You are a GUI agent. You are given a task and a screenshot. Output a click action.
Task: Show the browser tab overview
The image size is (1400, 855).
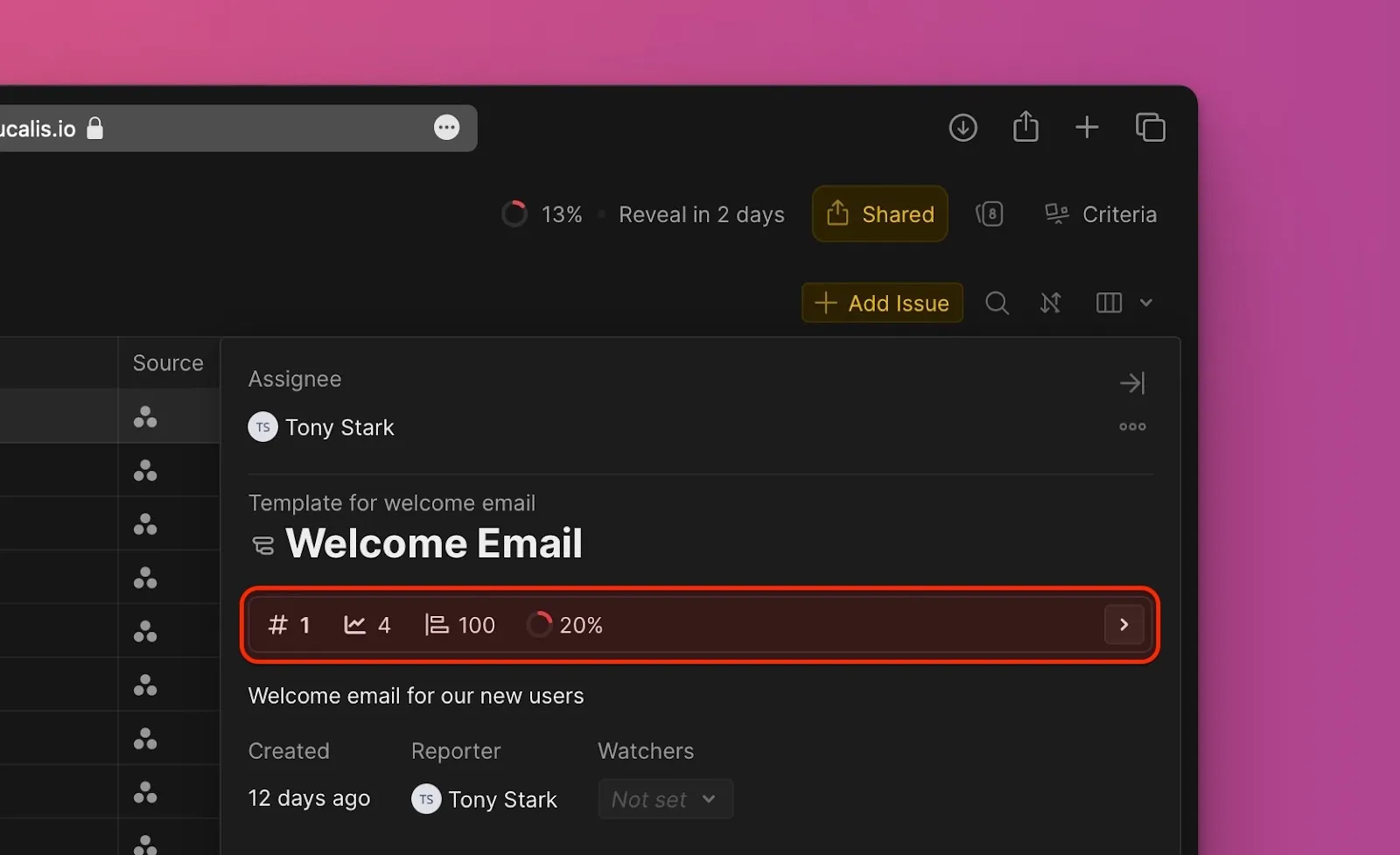(1150, 128)
